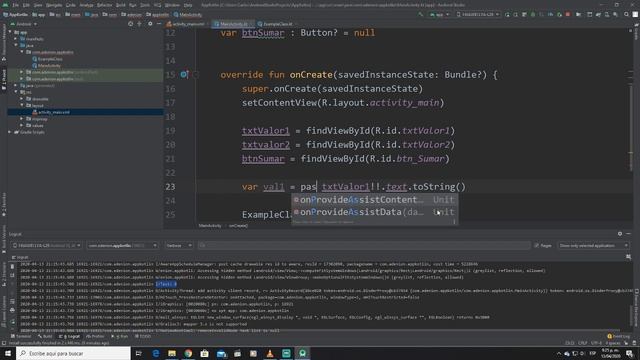Viewport: 640px width, 360px height.
Task: Open the Logcat device dropdown
Action: click(x=47, y=245)
